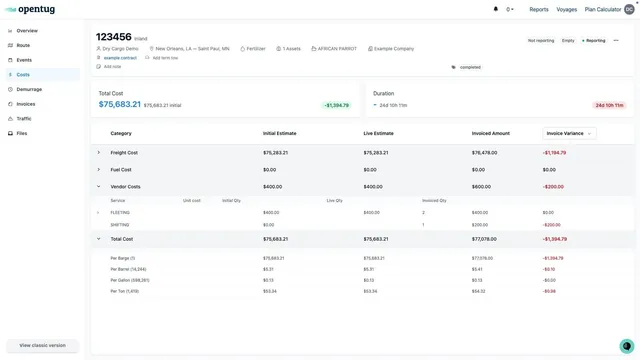Click the Vendor Costs variance -$200.00
640x360 pixels.
553,187
